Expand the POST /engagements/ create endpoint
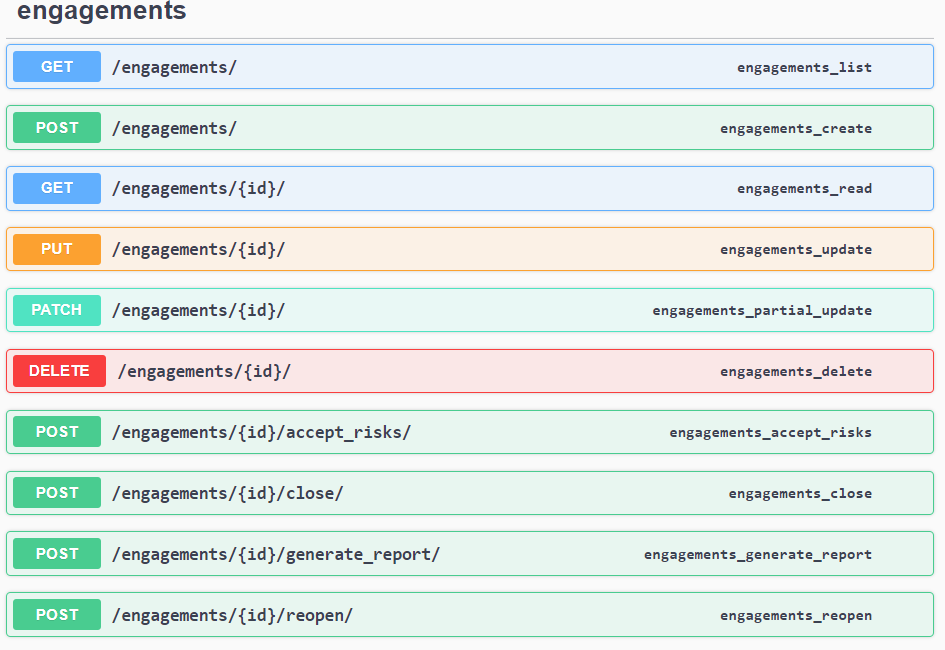 (174, 128)
